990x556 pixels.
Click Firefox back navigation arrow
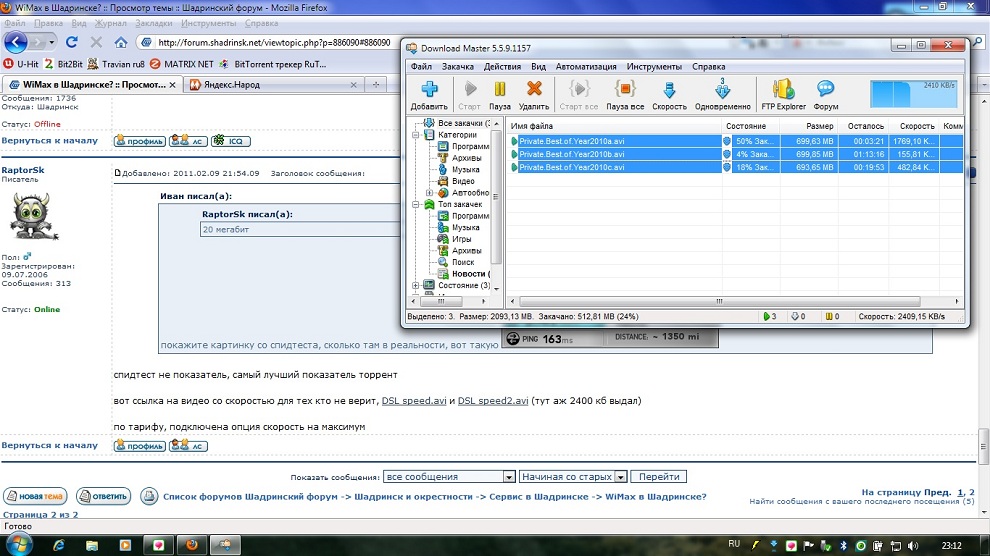coord(16,42)
